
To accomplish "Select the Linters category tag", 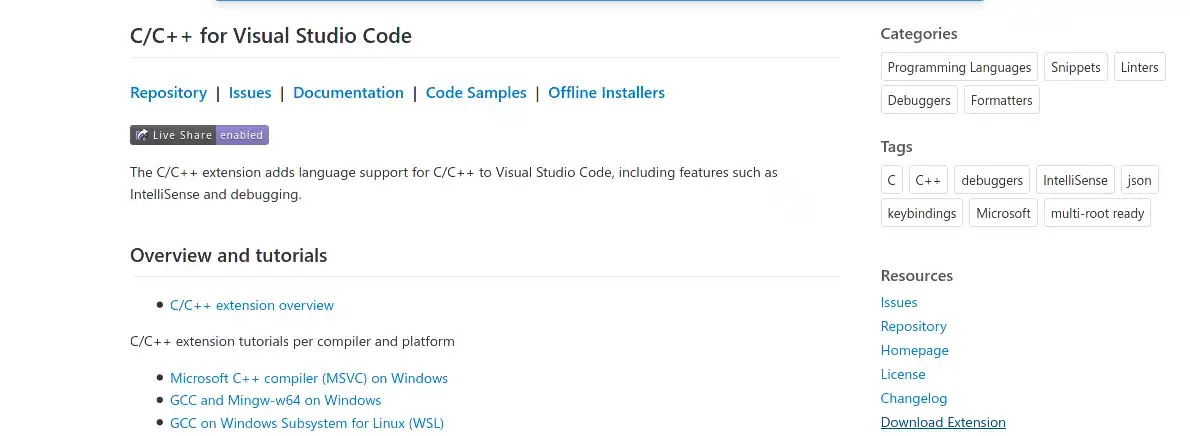I will click(1139, 67).
